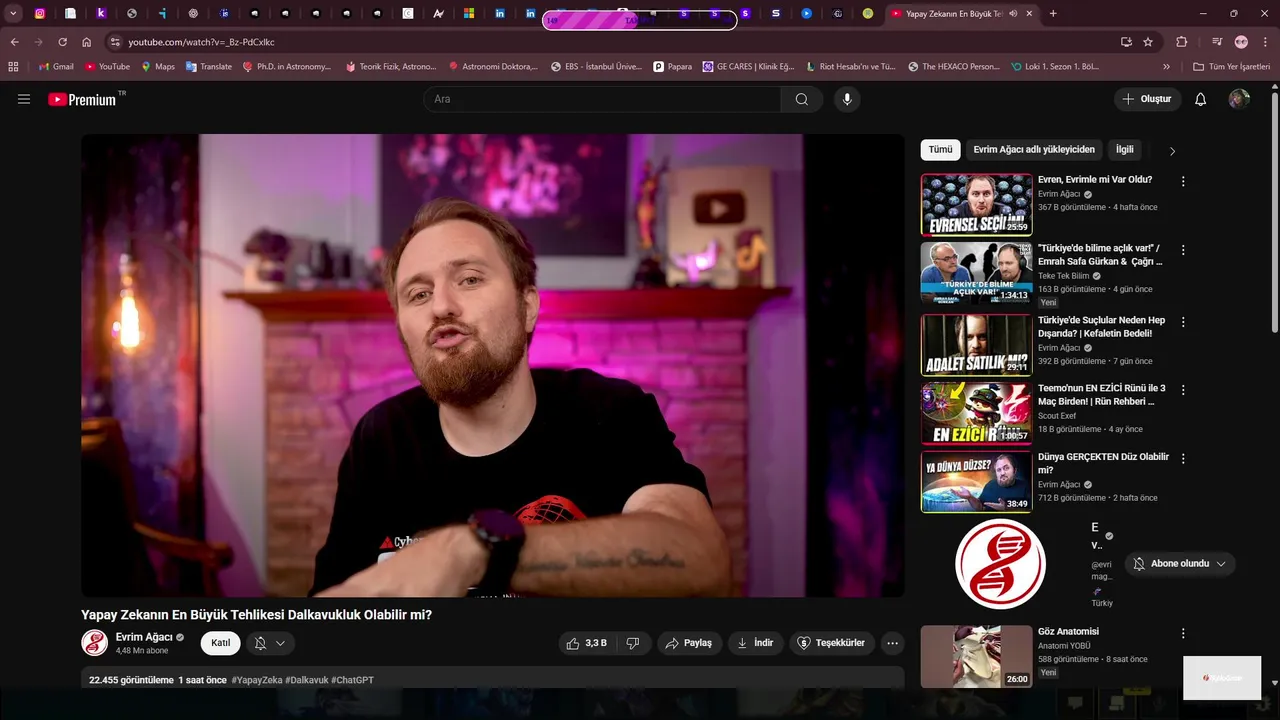Like the video with 3,3 B likes

coord(587,643)
